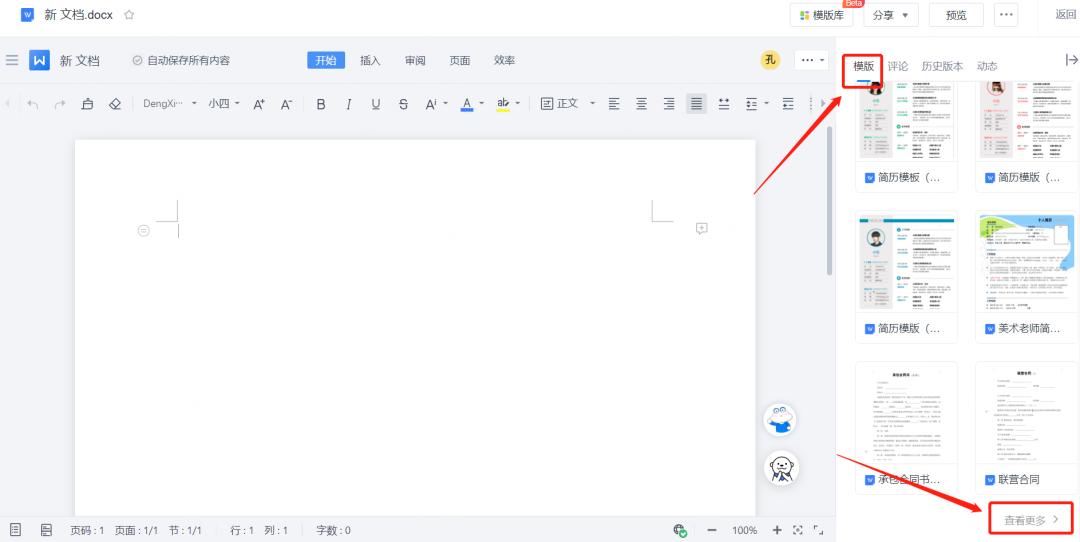This screenshot has width=1080, height=542.
Task: Open the 效率 tab
Action: [504, 60]
